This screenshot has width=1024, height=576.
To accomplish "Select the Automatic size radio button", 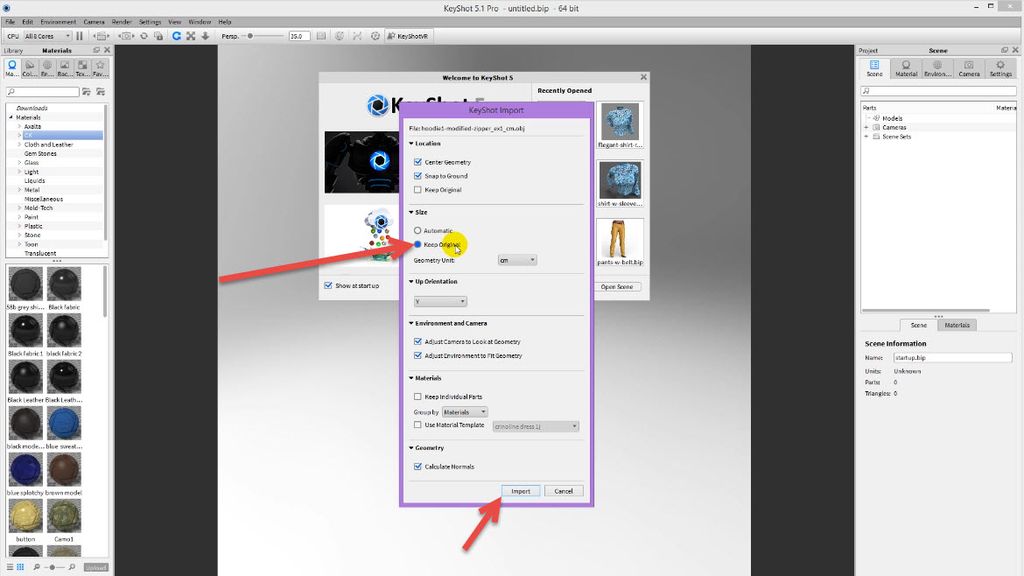I will point(417,231).
